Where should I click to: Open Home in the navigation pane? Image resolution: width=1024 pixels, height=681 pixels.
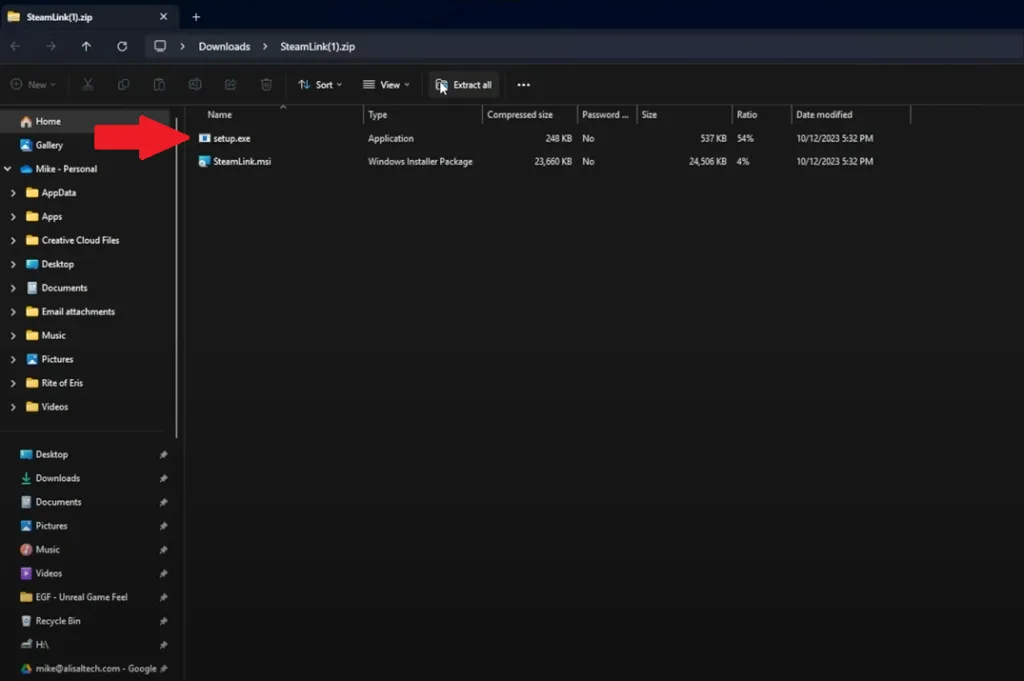coord(48,121)
